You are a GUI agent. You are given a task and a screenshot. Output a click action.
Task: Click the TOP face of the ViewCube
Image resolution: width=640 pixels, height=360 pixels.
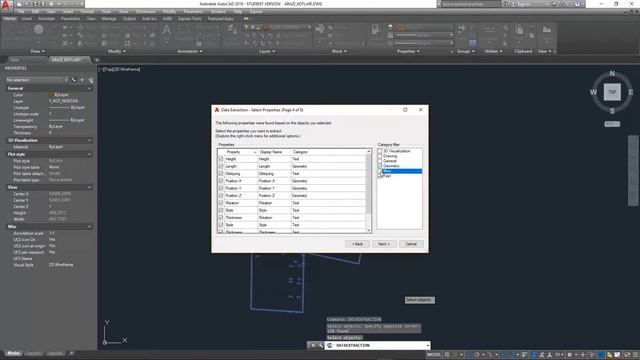coord(612,92)
